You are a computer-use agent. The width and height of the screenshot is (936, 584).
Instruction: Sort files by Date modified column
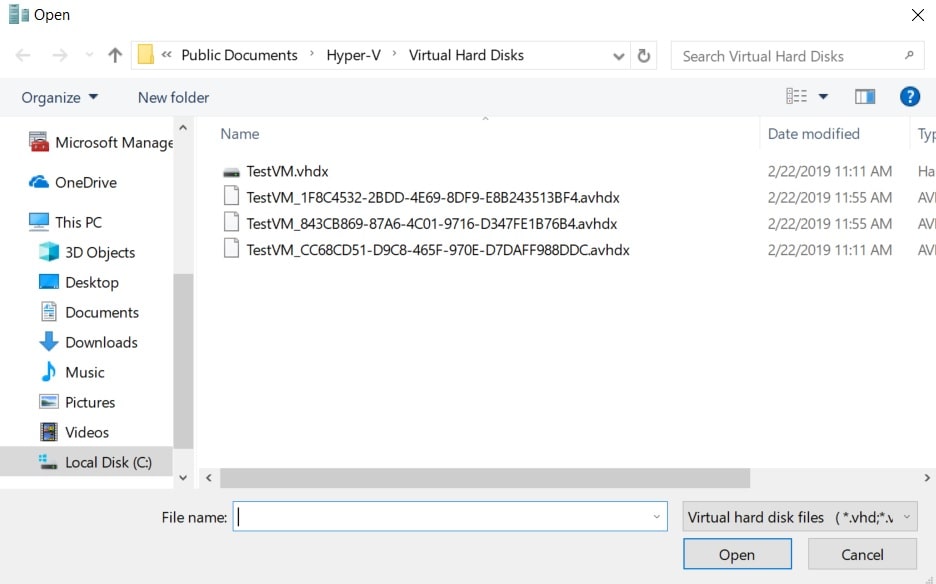[813, 134]
